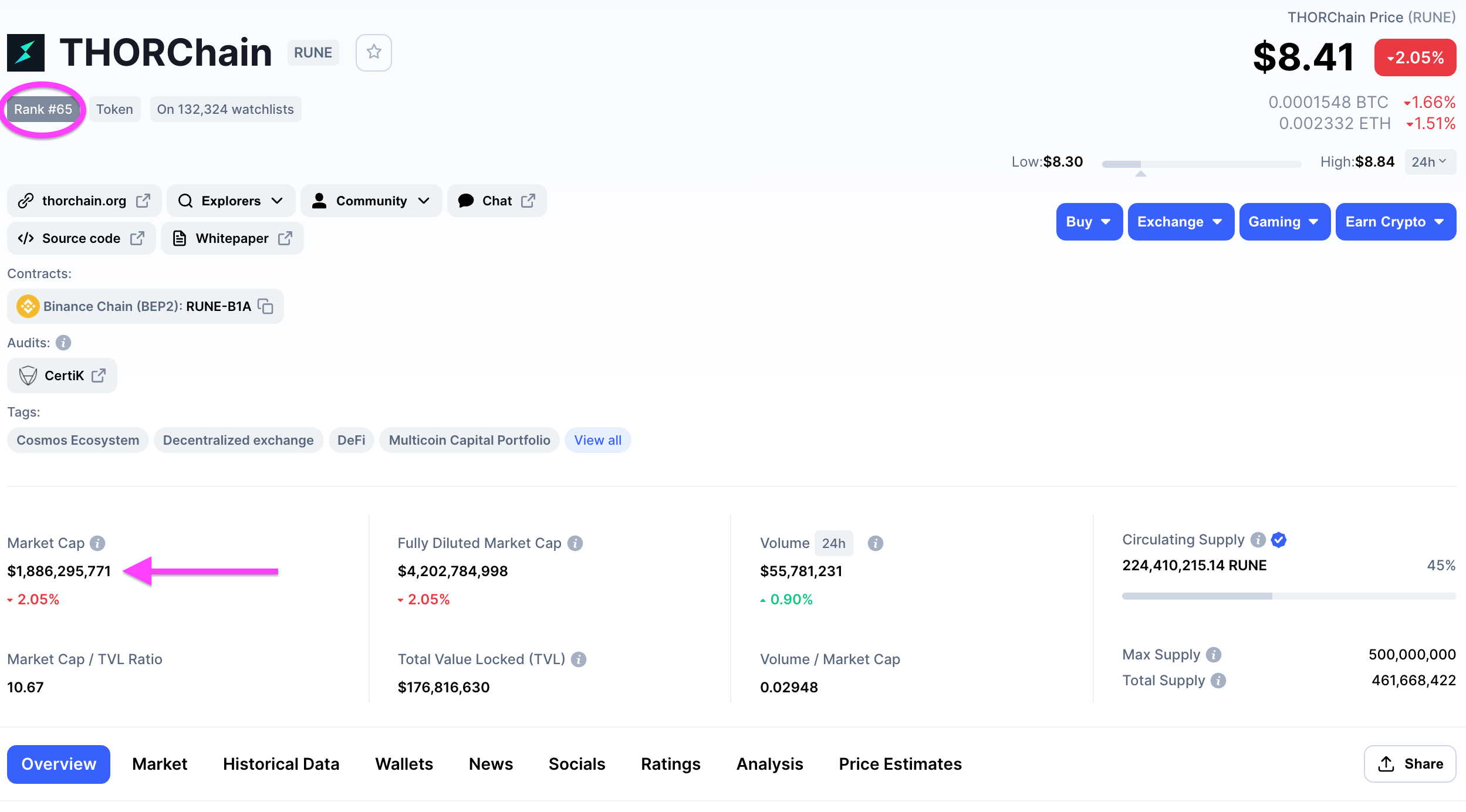Click the Share button
This screenshot has width=1466, height=812.
1410,764
